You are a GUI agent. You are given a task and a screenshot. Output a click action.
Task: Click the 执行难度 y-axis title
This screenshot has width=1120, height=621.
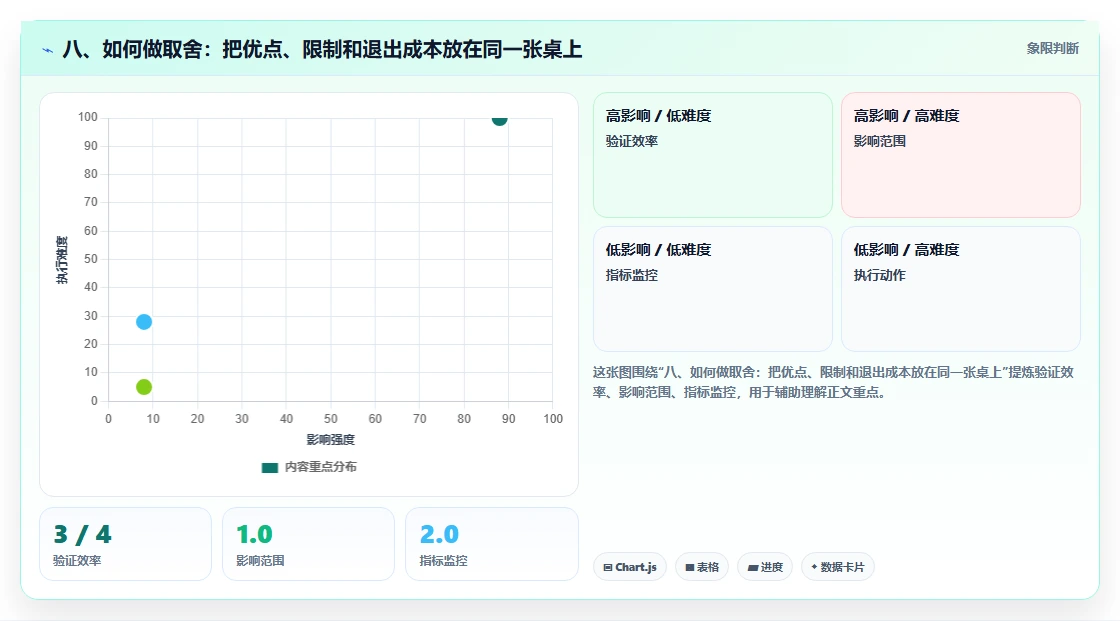(62, 259)
